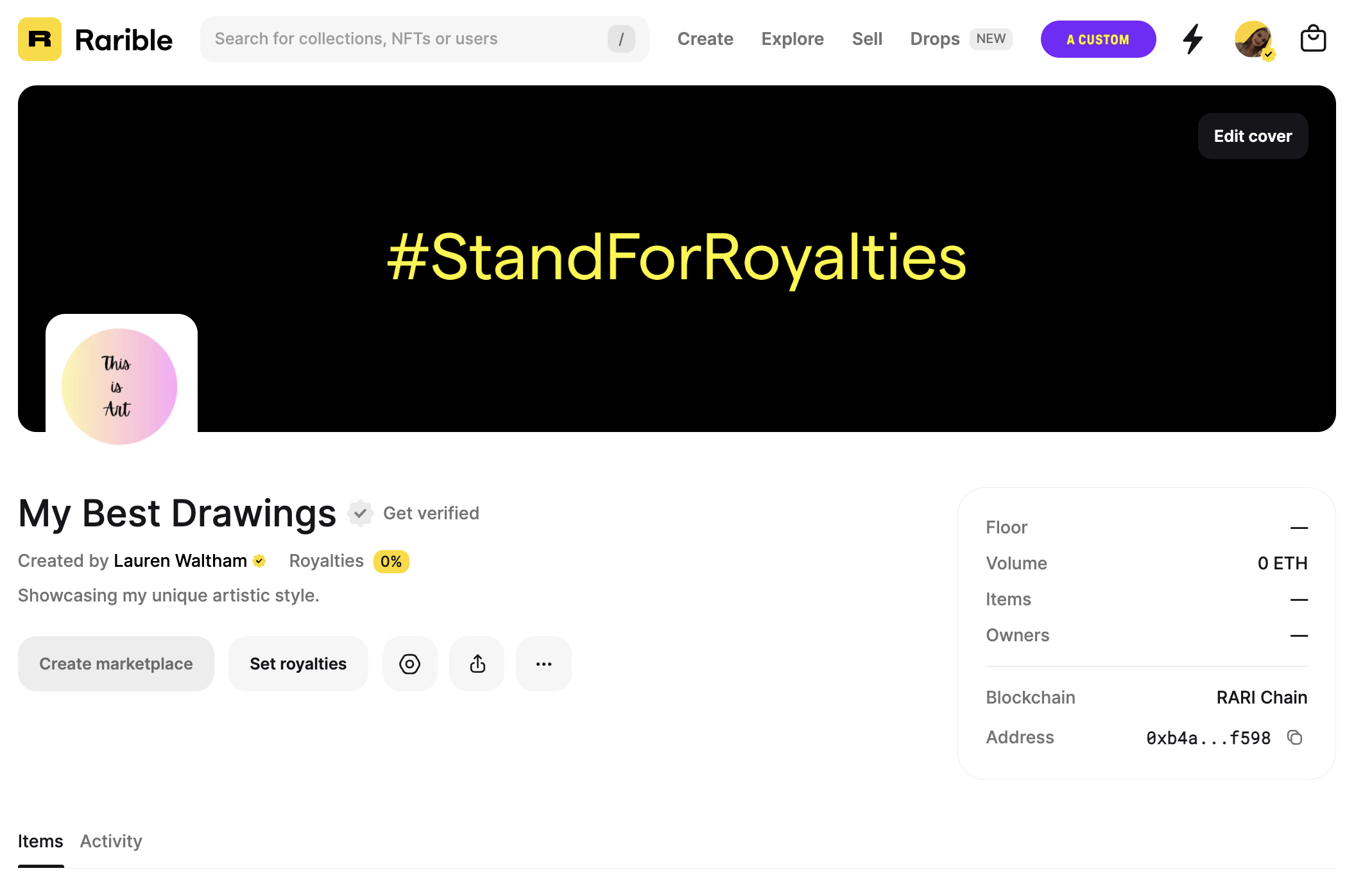This screenshot has height=882, width=1372.
Task: Click the user profile avatar
Action: click(x=1253, y=39)
